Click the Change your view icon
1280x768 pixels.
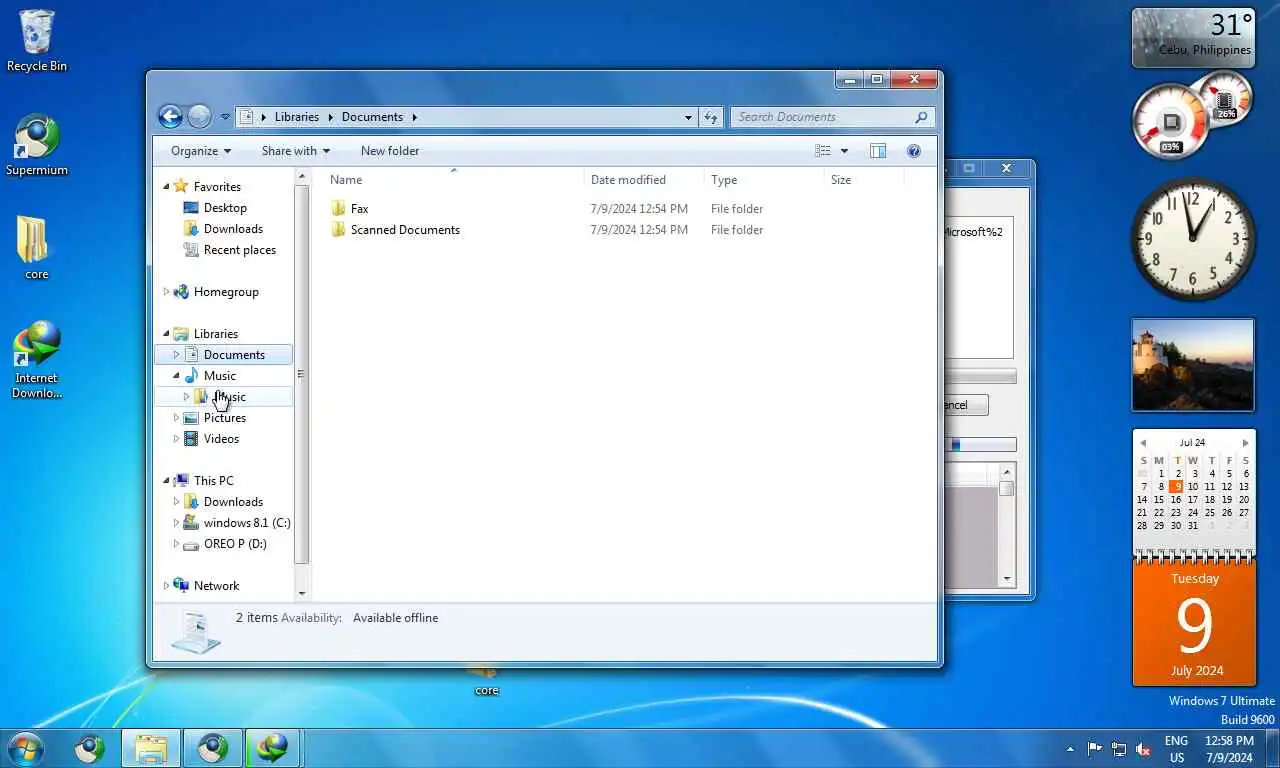(823, 151)
